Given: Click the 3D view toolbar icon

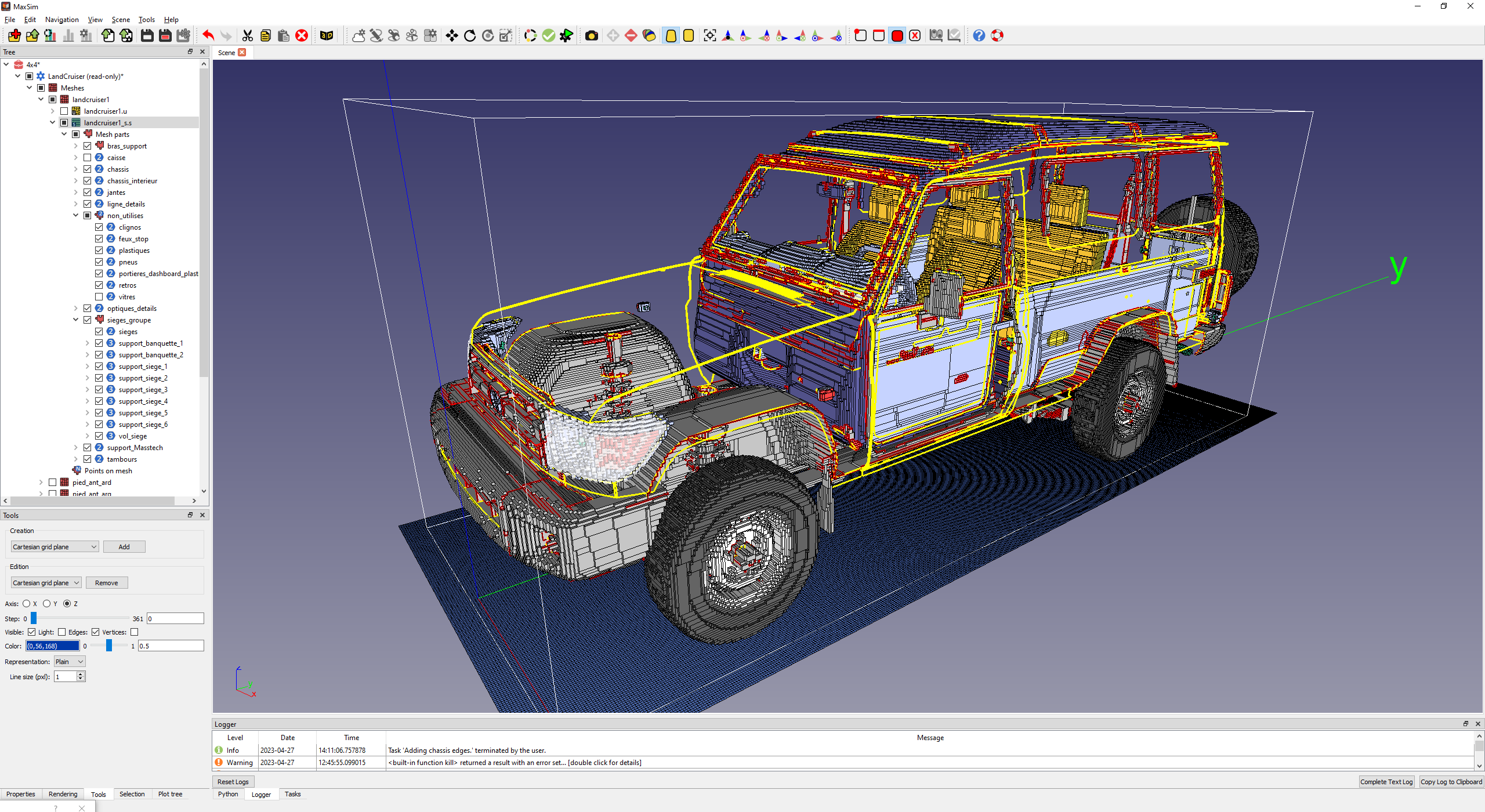Looking at the screenshot, I should click(x=327, y=36).
